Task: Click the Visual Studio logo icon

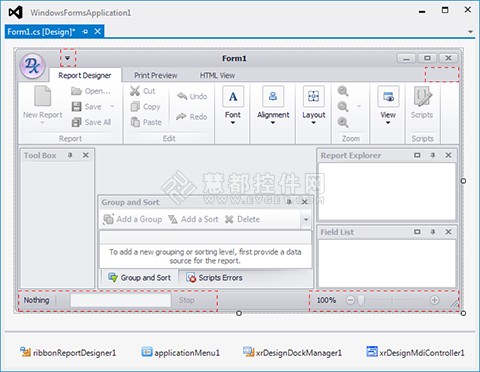Action: 16,13
